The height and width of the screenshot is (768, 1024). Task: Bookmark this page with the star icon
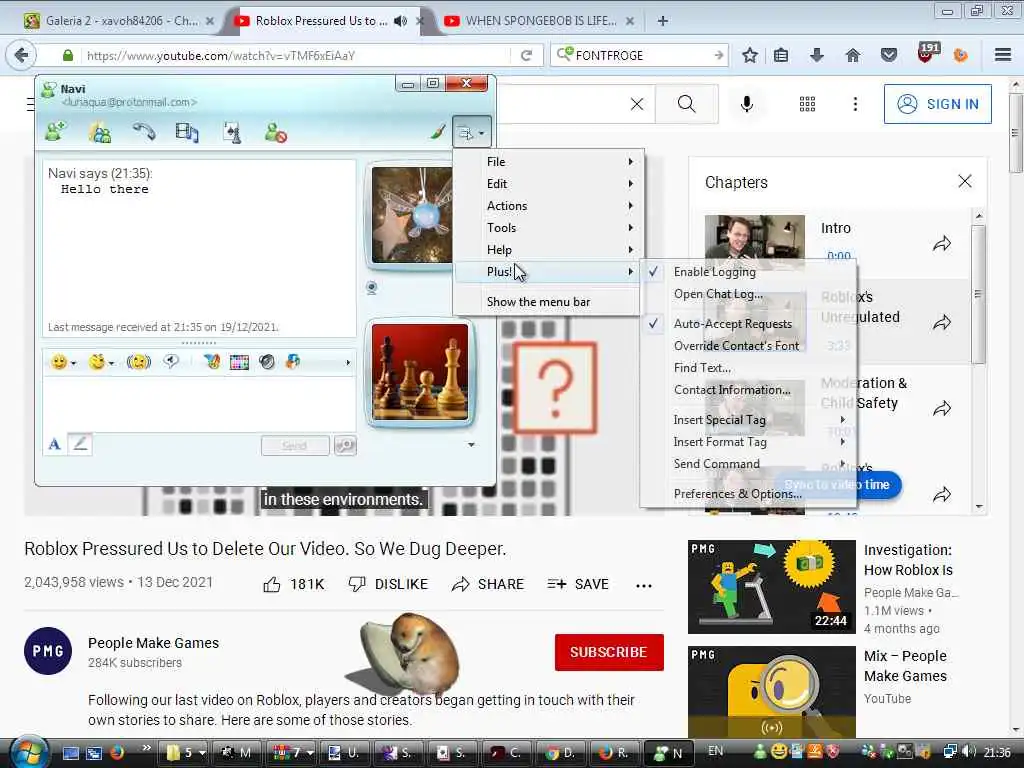click(750, 56)
